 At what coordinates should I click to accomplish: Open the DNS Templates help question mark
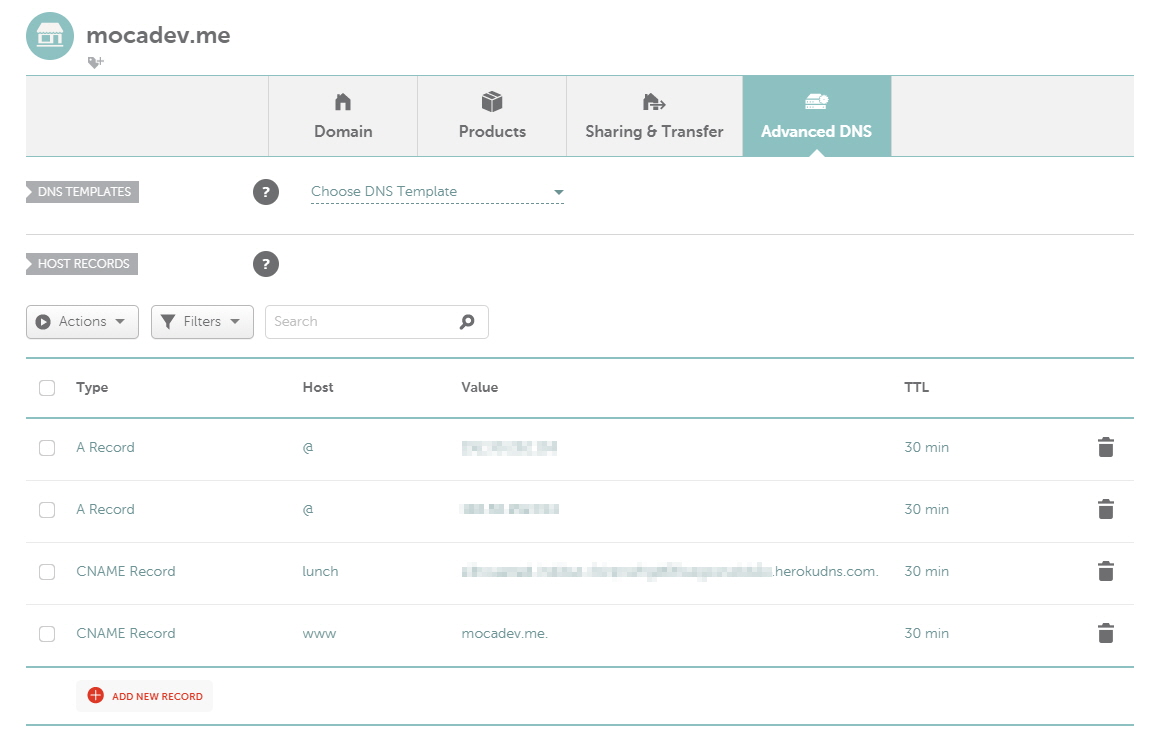266,192
